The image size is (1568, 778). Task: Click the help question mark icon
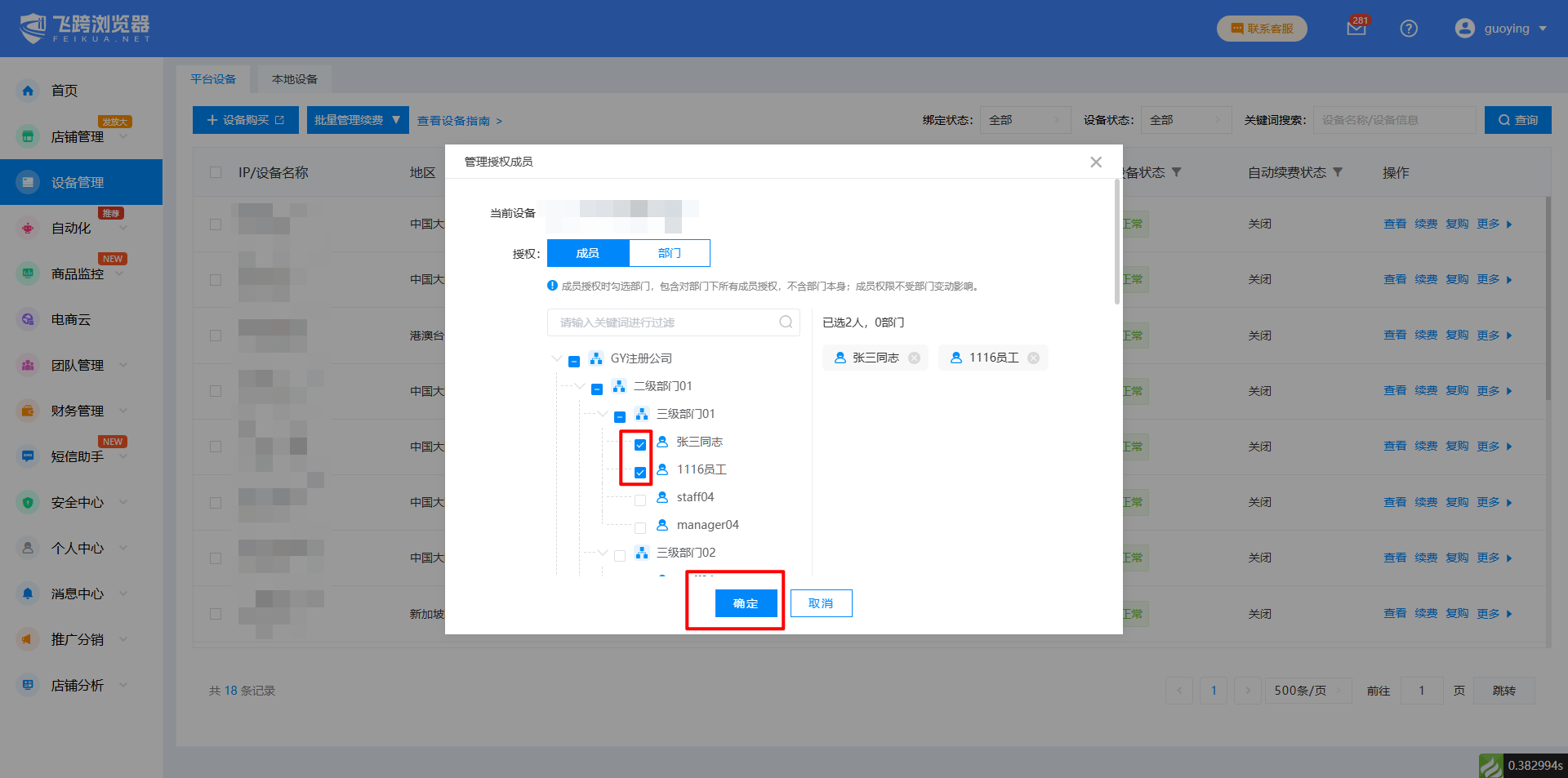pos(1409,29)
